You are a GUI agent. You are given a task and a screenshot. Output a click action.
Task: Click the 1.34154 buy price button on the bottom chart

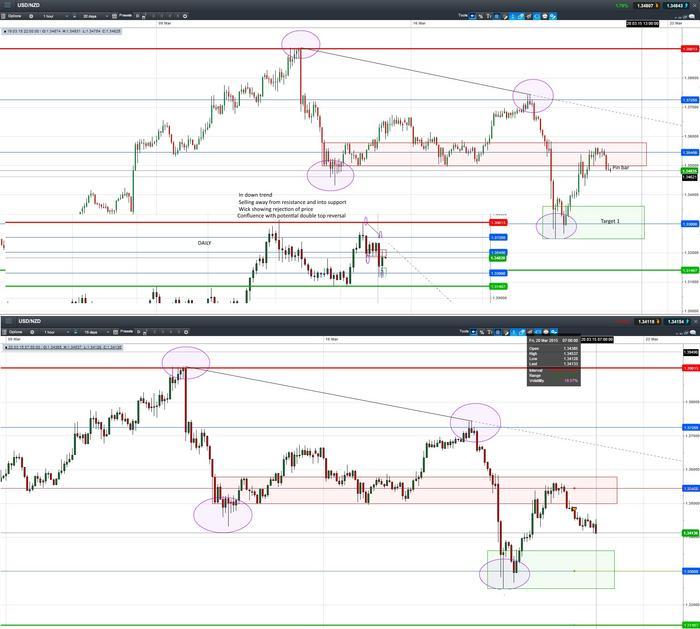[x=677, y=321]
